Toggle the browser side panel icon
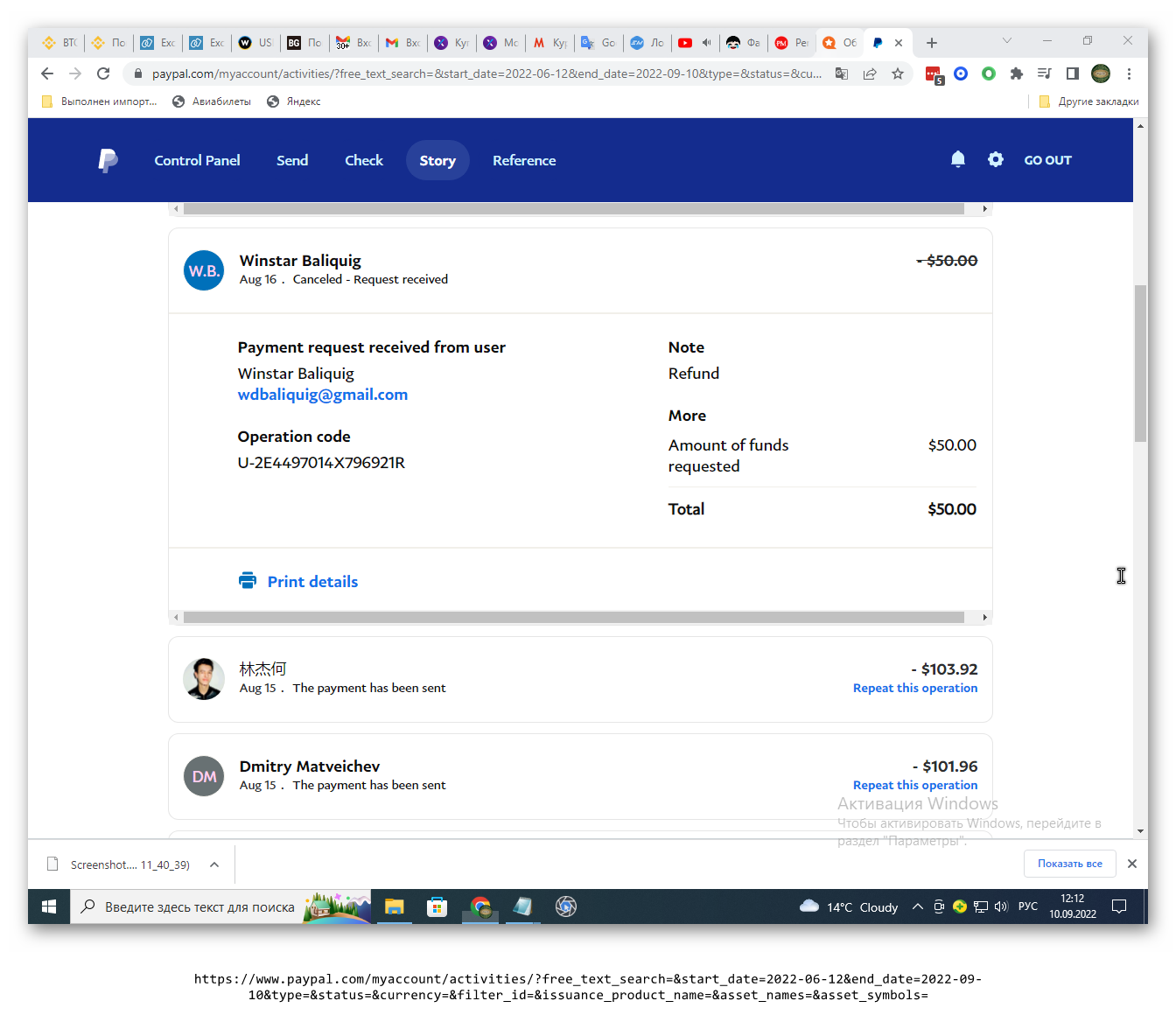This screenshot has height=1022, width=1176. 1073,73
